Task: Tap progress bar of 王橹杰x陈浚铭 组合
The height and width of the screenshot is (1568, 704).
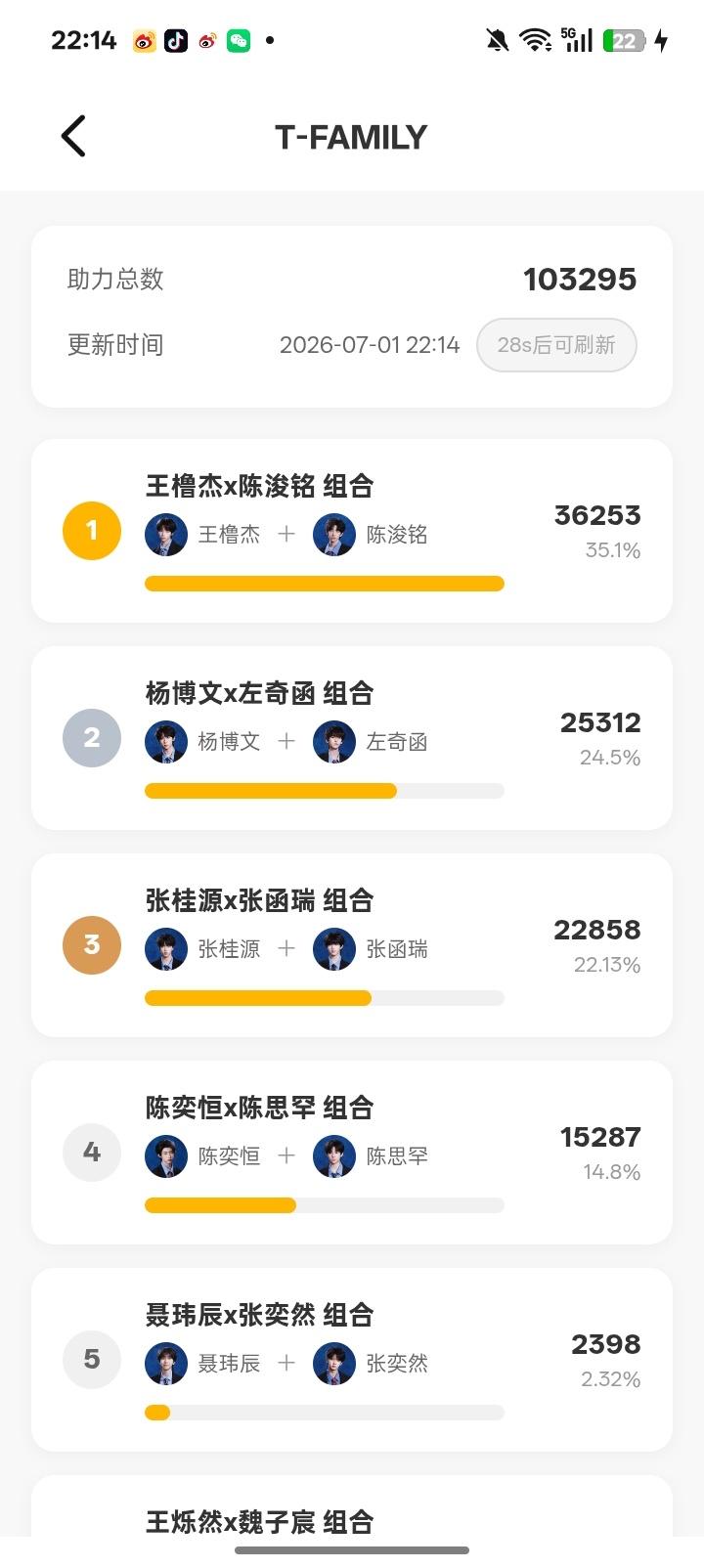Action: (325, 584)
